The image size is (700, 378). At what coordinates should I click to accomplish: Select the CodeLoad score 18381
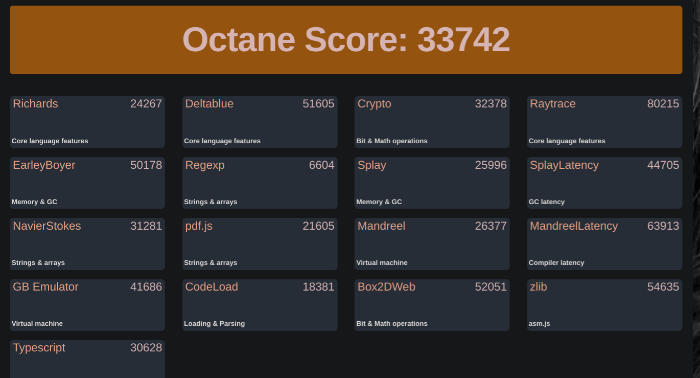tap(318, 287)
